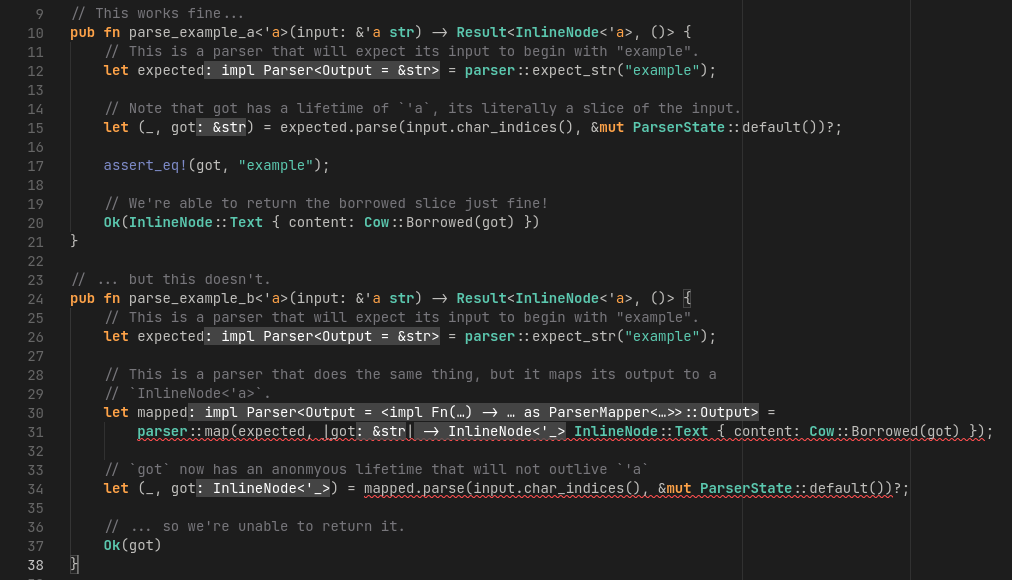Click "expected.parse" on line 15
This screenshot has height=580, width=1012.
click(x=339, y=128)
